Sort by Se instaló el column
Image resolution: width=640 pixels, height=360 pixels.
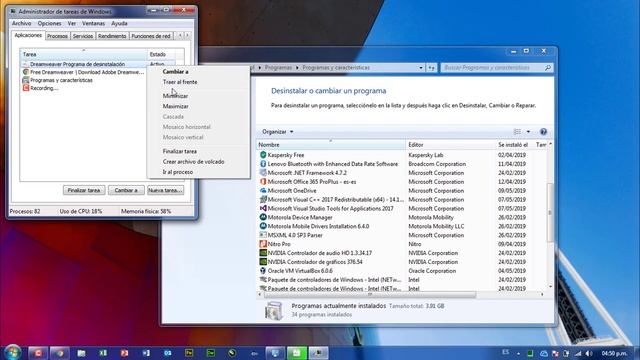point(514,145)
